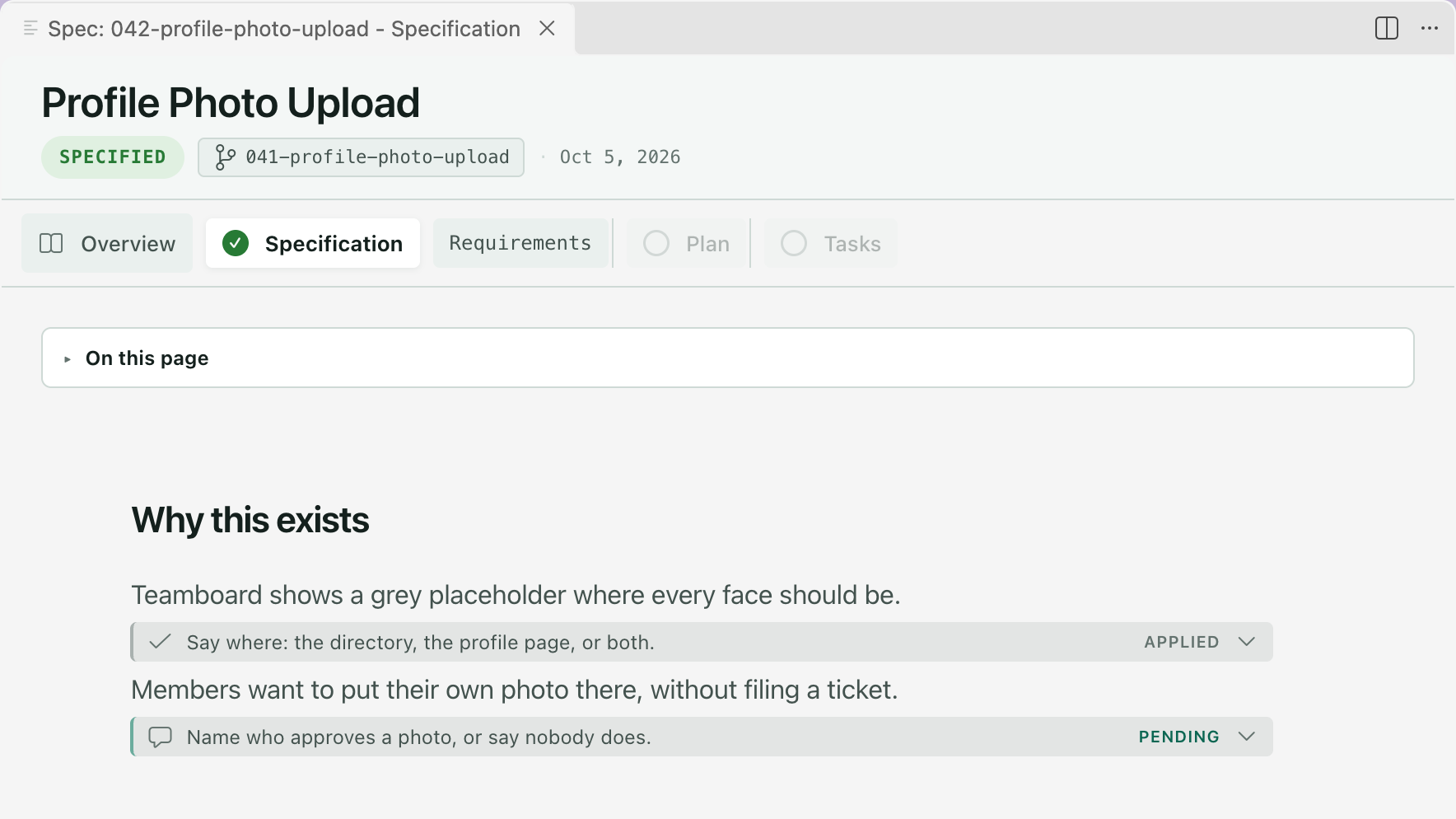1456x819 pixels.
Task: Click the PENDING status label
Action: pos(1179,737)
